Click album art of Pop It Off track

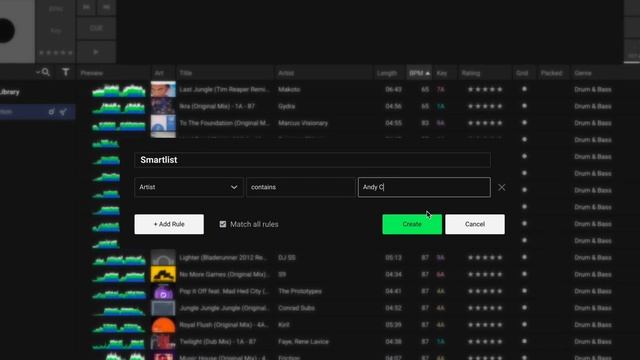pyautogui.click(x=163, y=291)
